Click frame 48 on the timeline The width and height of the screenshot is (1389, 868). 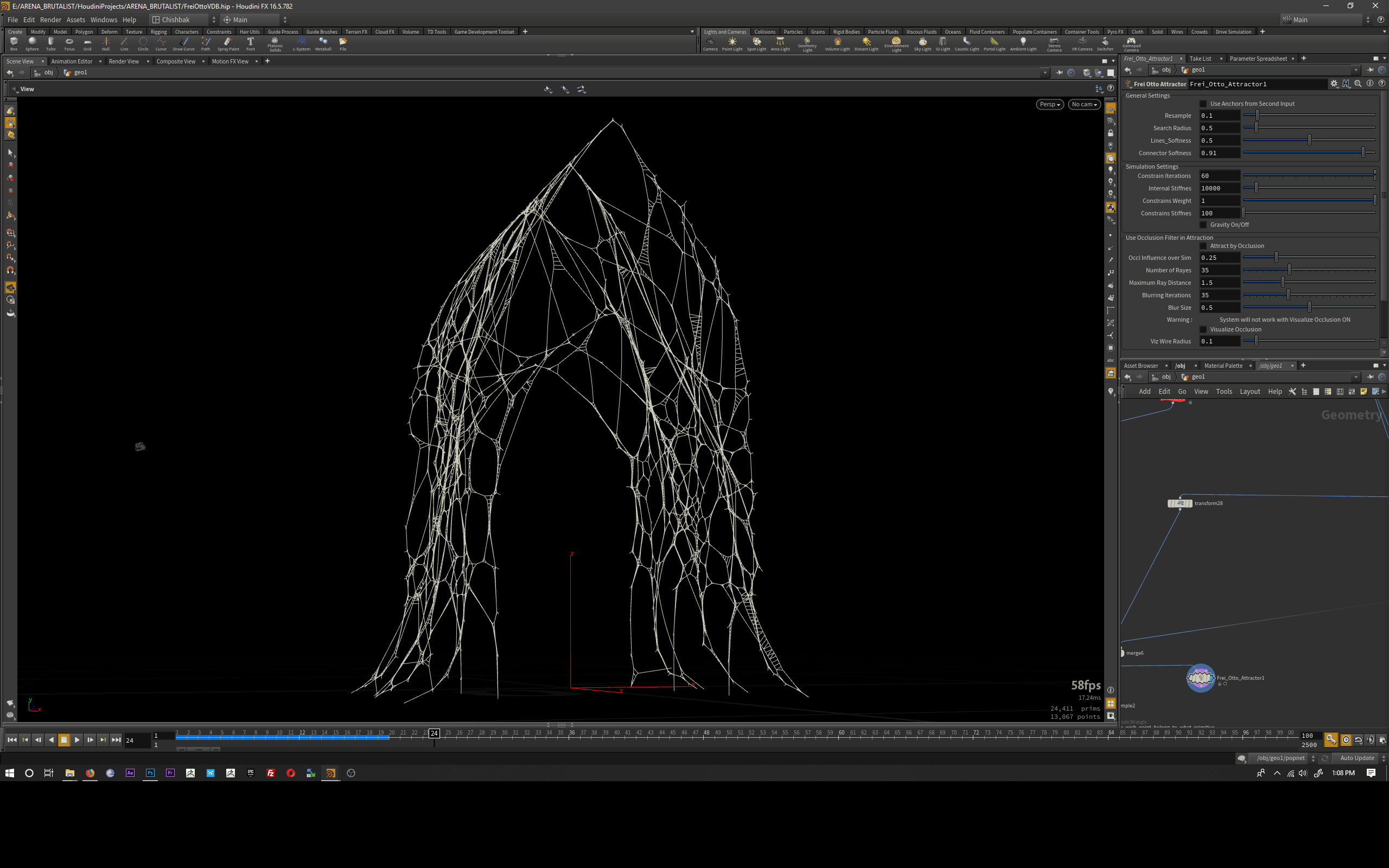(x=706, y=733)
